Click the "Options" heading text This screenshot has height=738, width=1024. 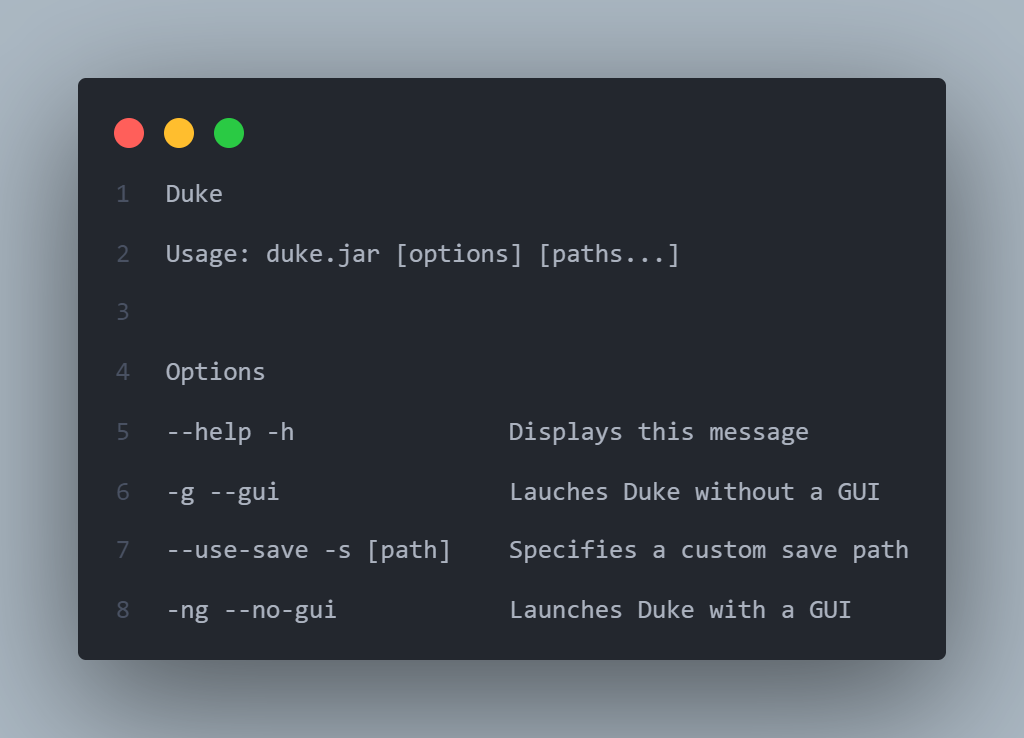(215, 373)
